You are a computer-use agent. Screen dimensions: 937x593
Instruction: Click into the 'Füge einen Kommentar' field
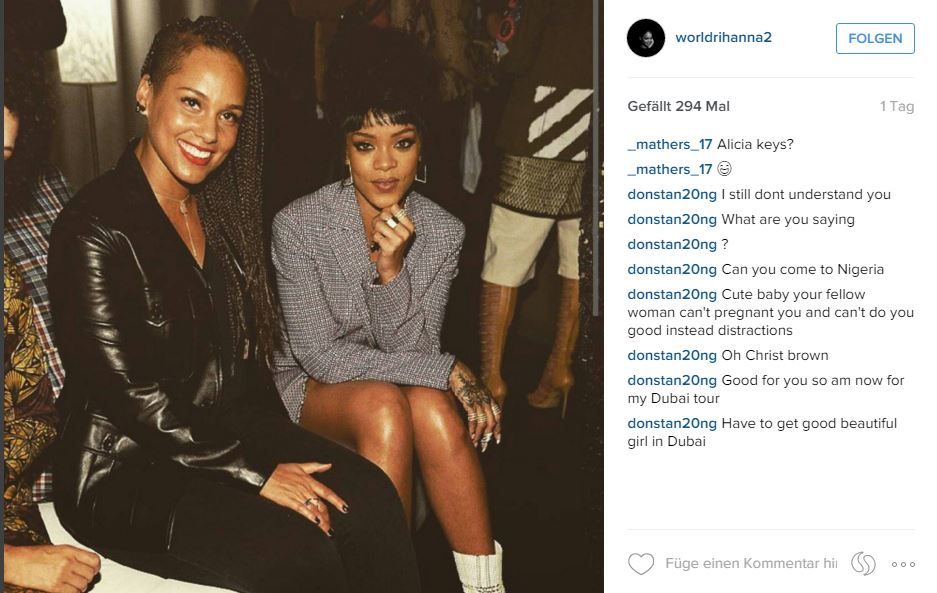pos(751,564)
